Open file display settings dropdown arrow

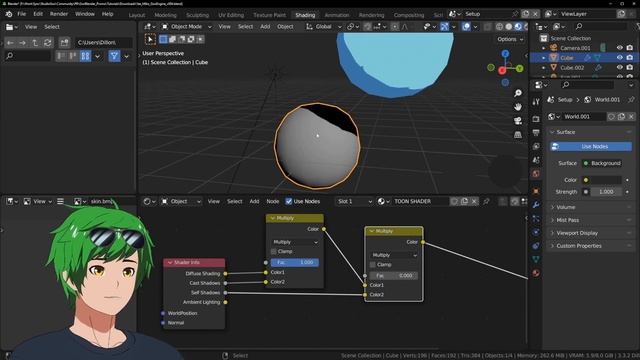(97, 56)
